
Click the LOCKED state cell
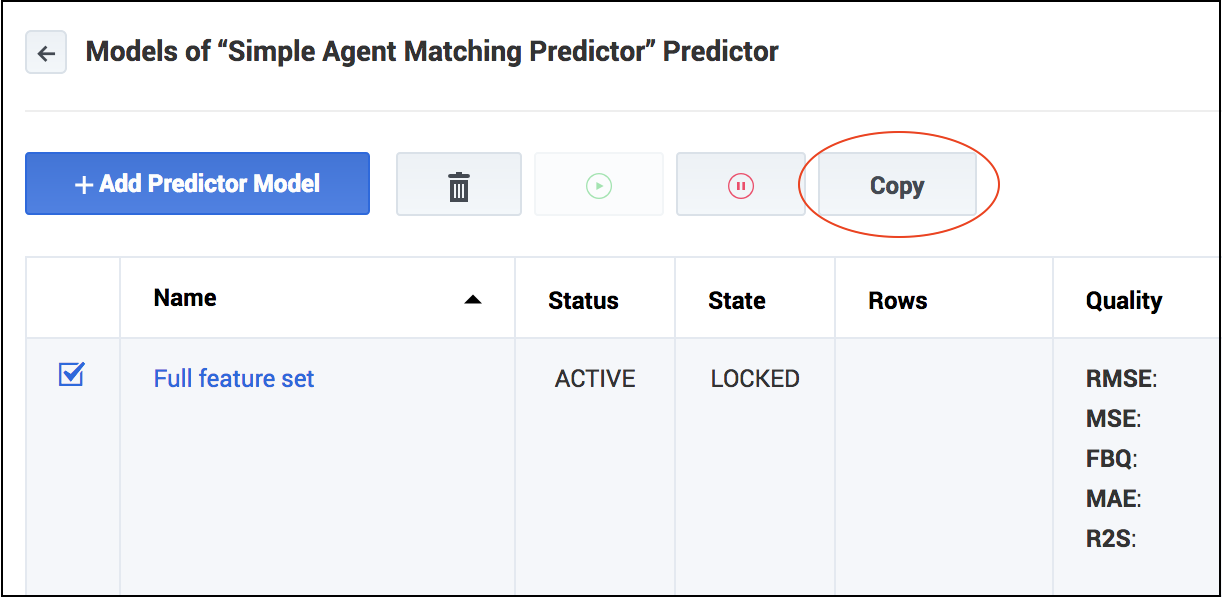tap(755, 379)
